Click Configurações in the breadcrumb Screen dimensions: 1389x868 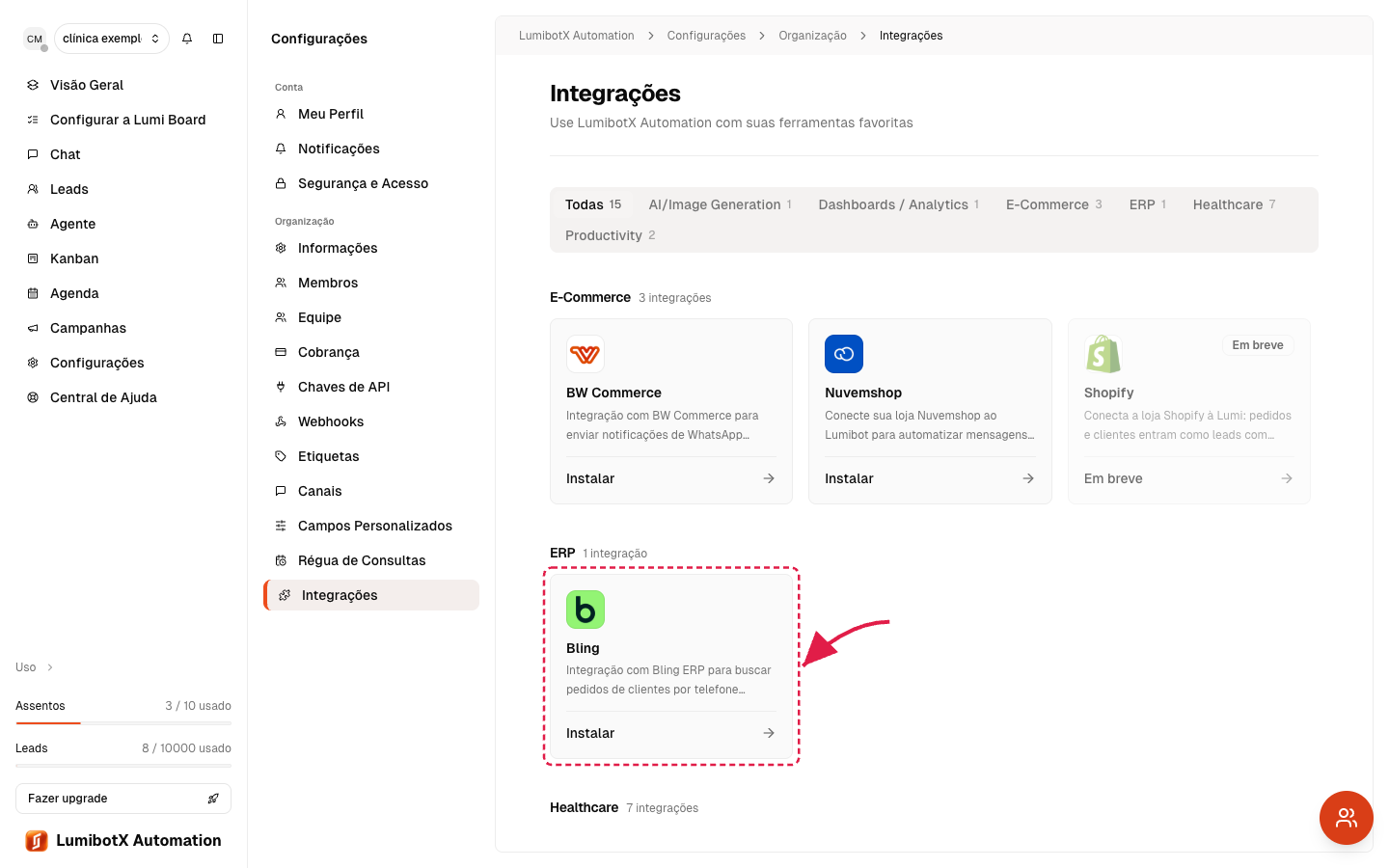coord(706,36)
